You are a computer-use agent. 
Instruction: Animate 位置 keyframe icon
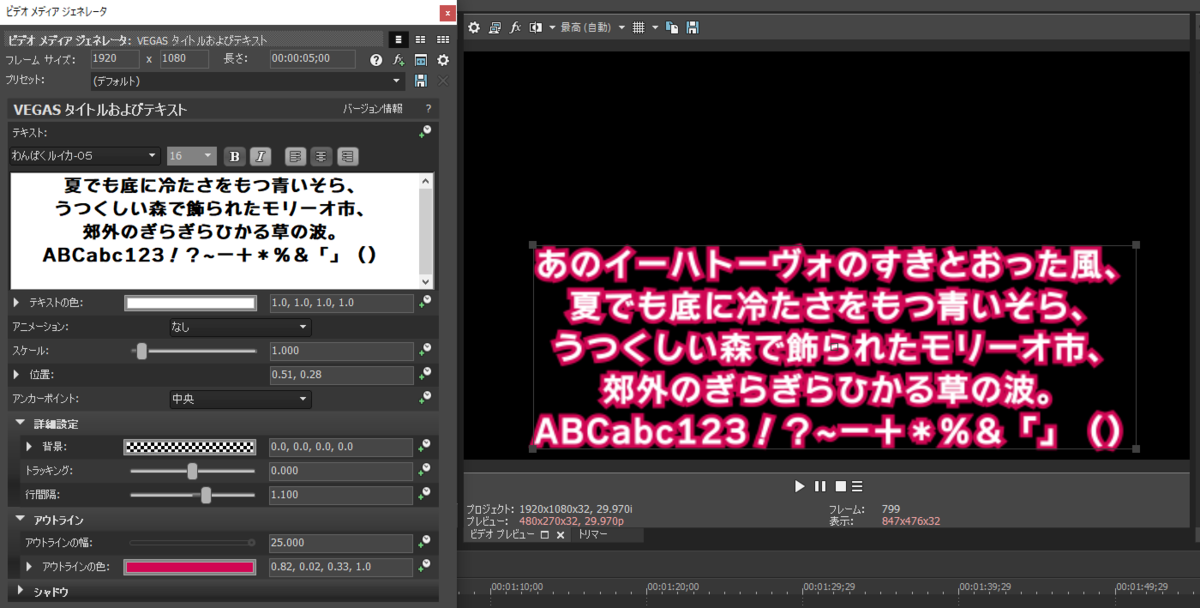coord(424,374)
